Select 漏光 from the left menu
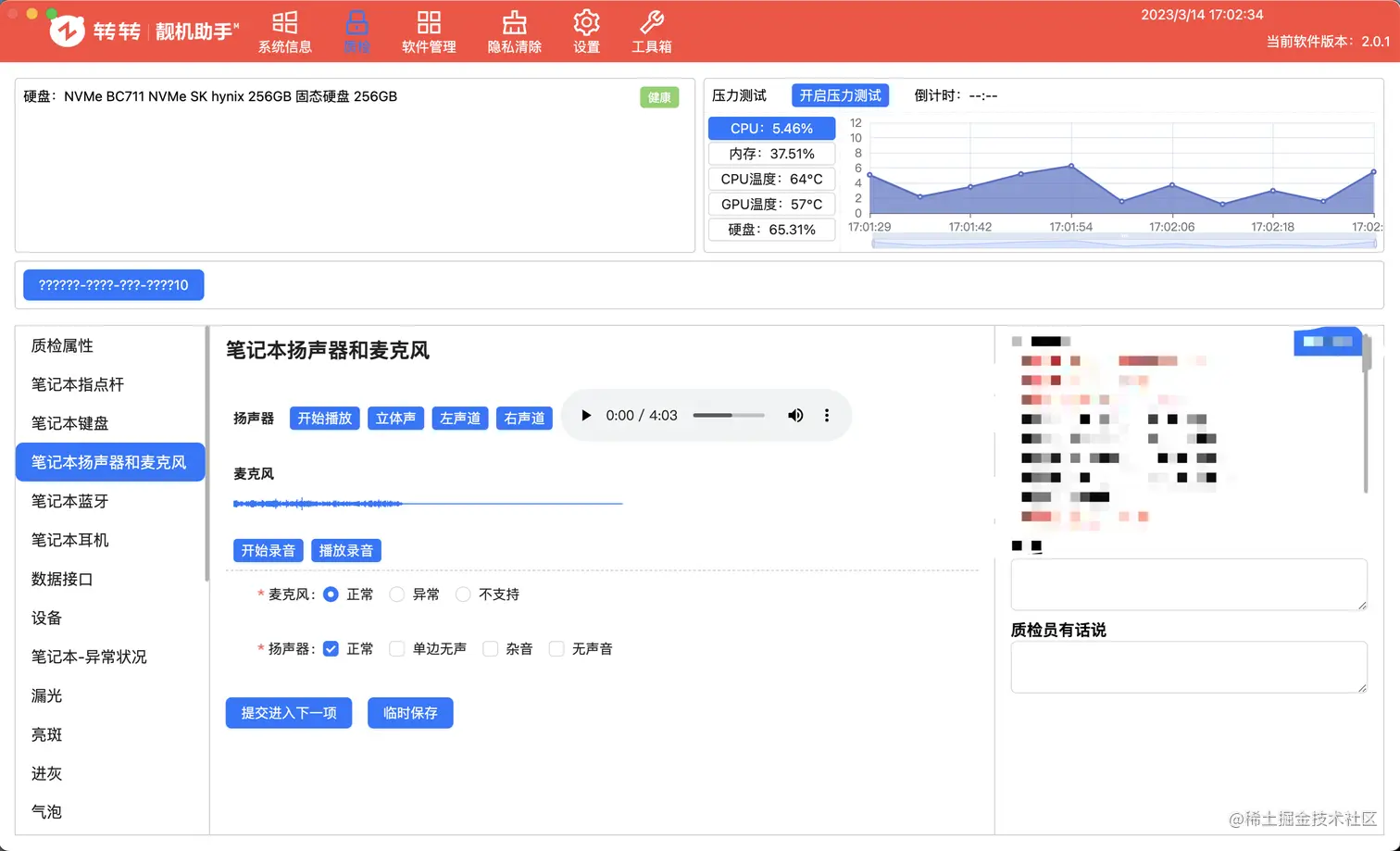The width and height of the screenshot is (1400, 851). click(45, 695)
